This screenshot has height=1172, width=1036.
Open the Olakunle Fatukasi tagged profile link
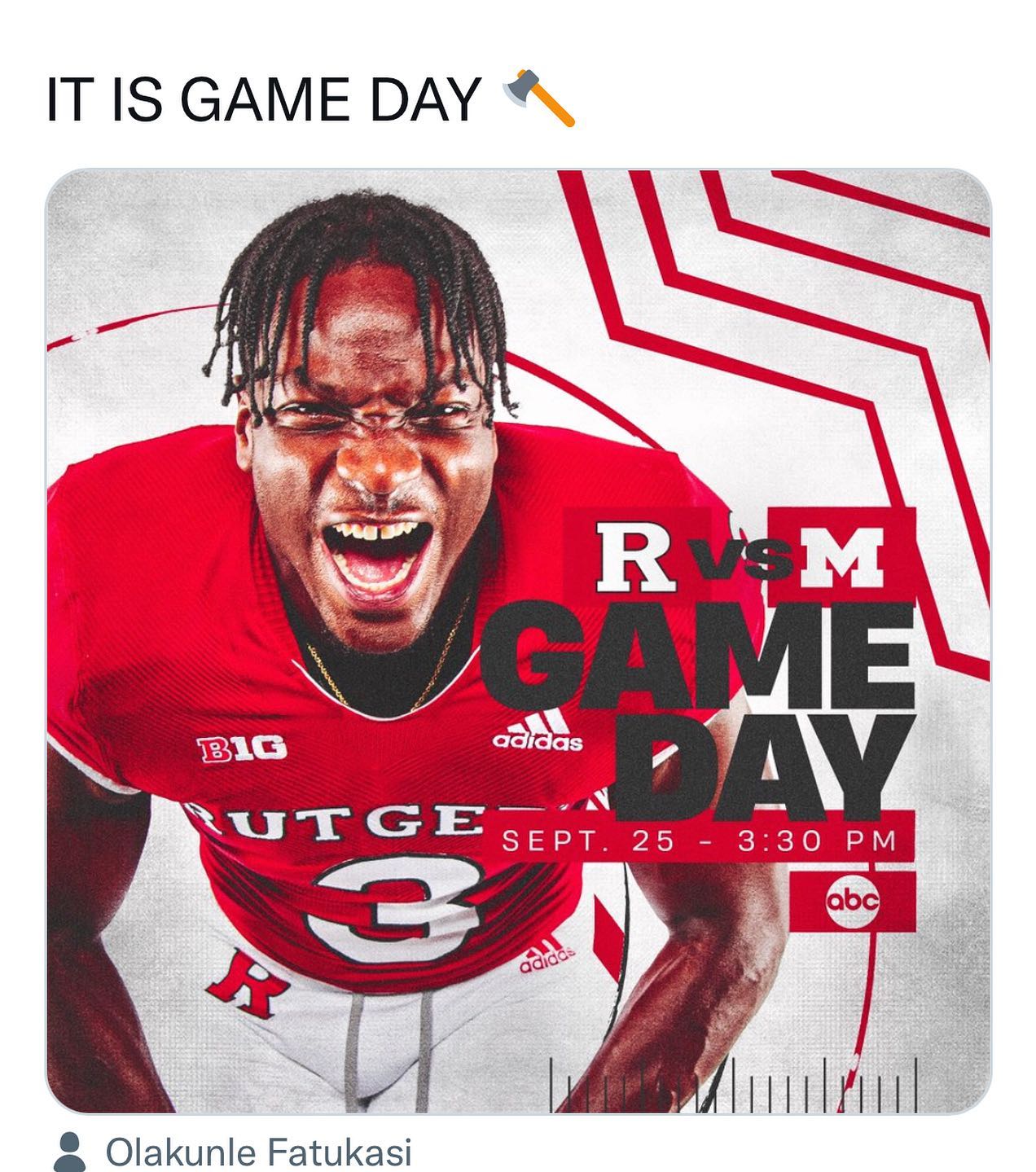click(x=259, y=1152)
